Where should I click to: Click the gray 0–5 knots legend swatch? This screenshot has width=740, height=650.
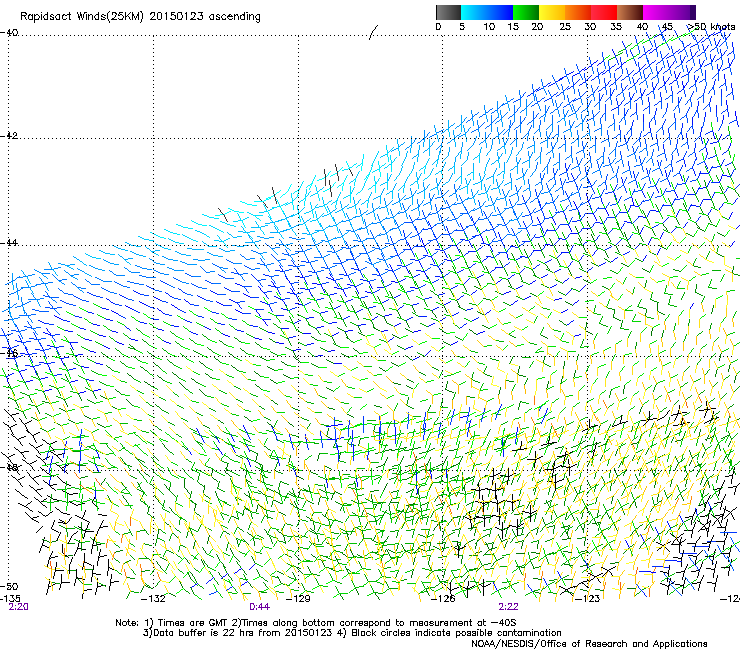(x=448, y=12)
